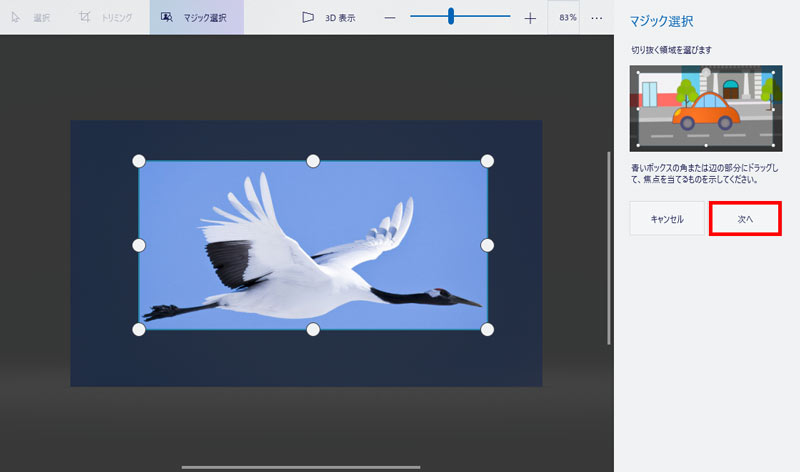800x472 pixels.
Task: Click the car example preview thumbnail
Action: [705, 108]
